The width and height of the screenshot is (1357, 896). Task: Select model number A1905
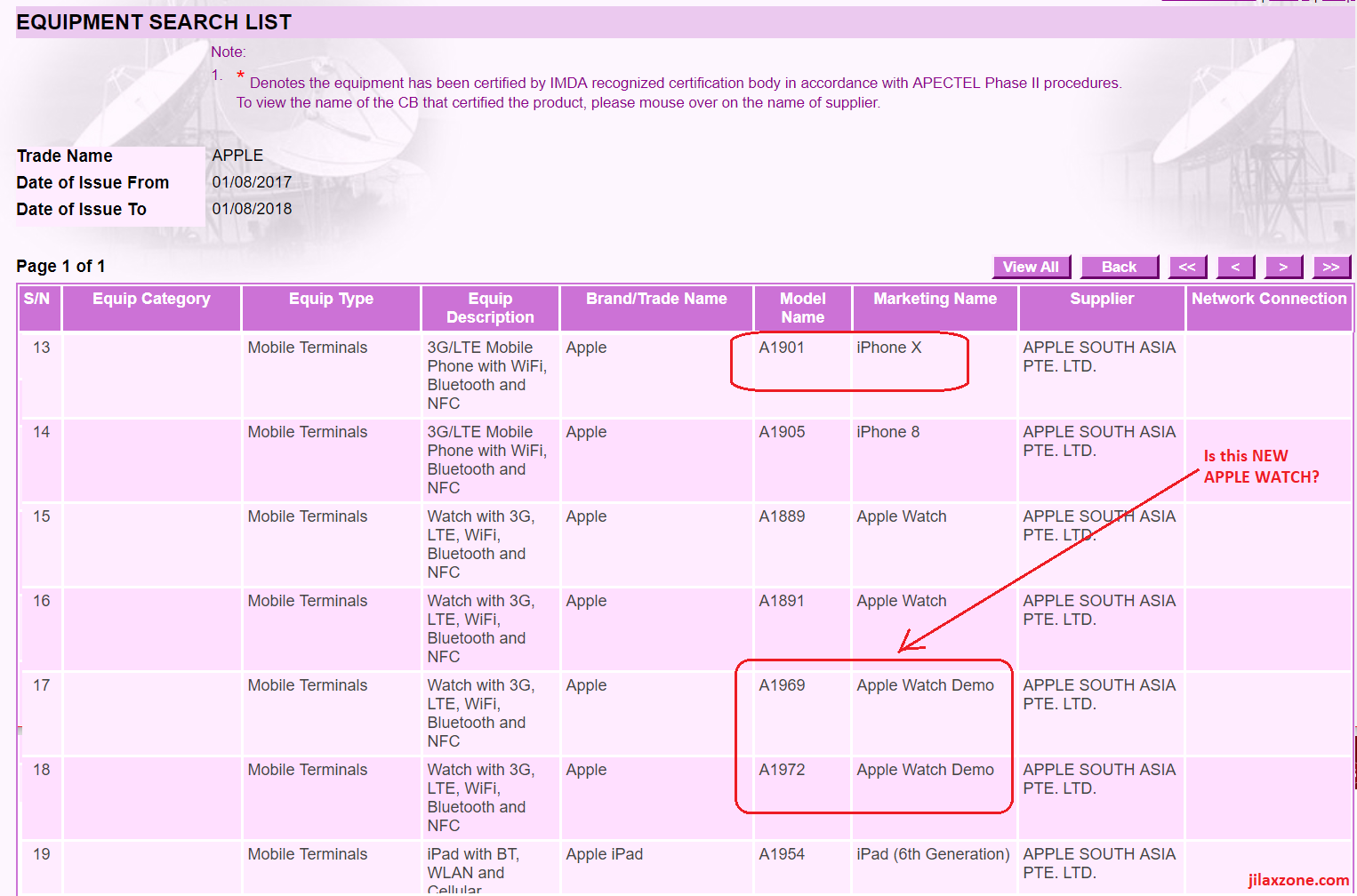click(782, 432)
